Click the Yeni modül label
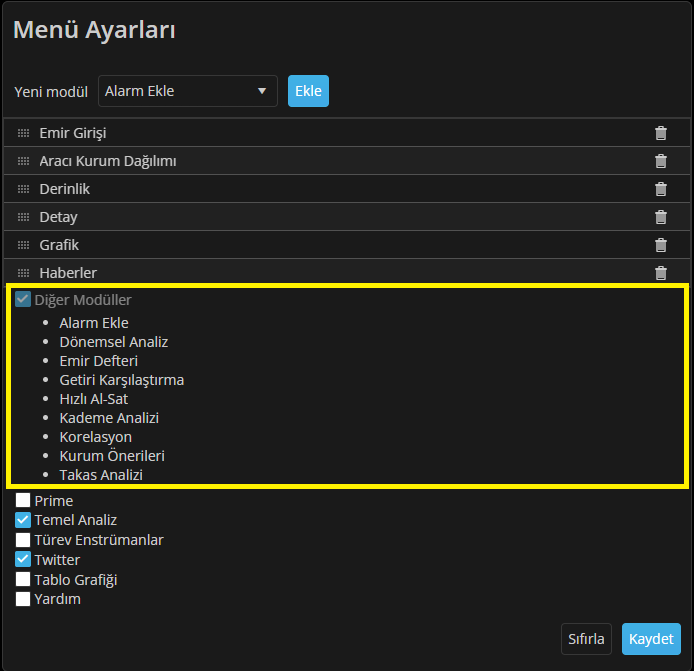Screen dimensions: 694x671 tap(51, 92)
